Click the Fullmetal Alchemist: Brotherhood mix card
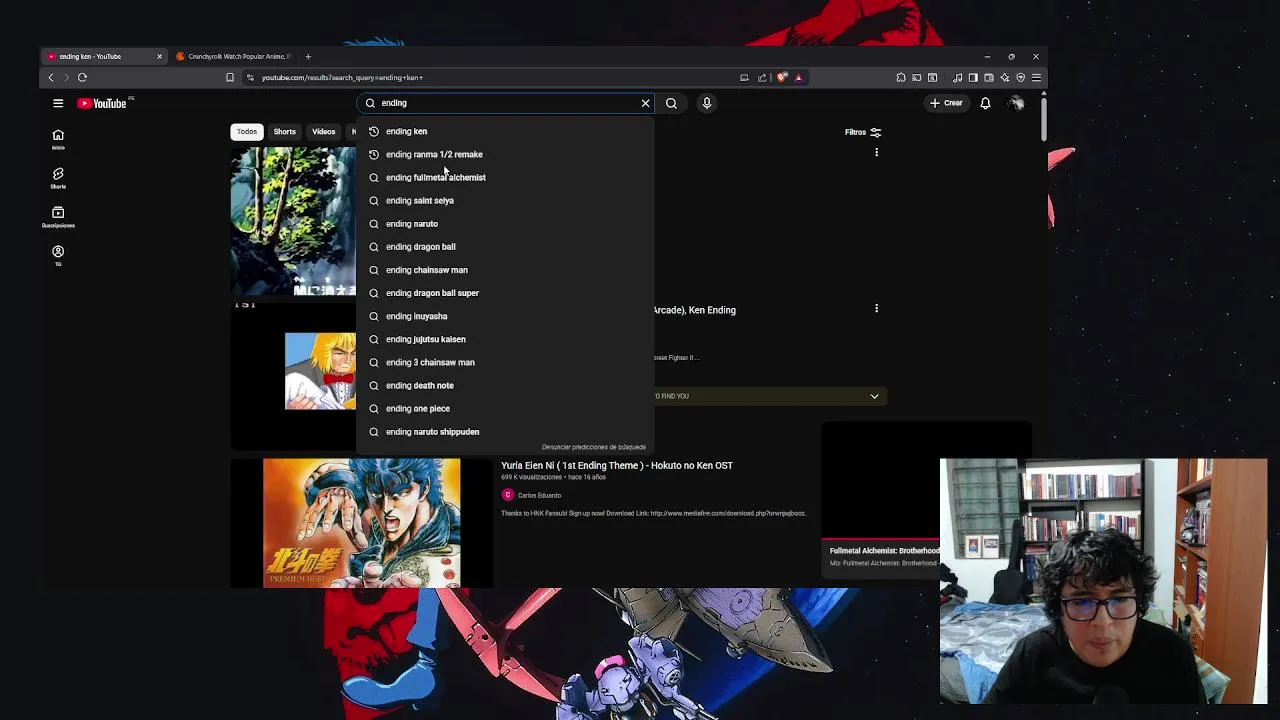1280x720 pixels. pos(884,556)
